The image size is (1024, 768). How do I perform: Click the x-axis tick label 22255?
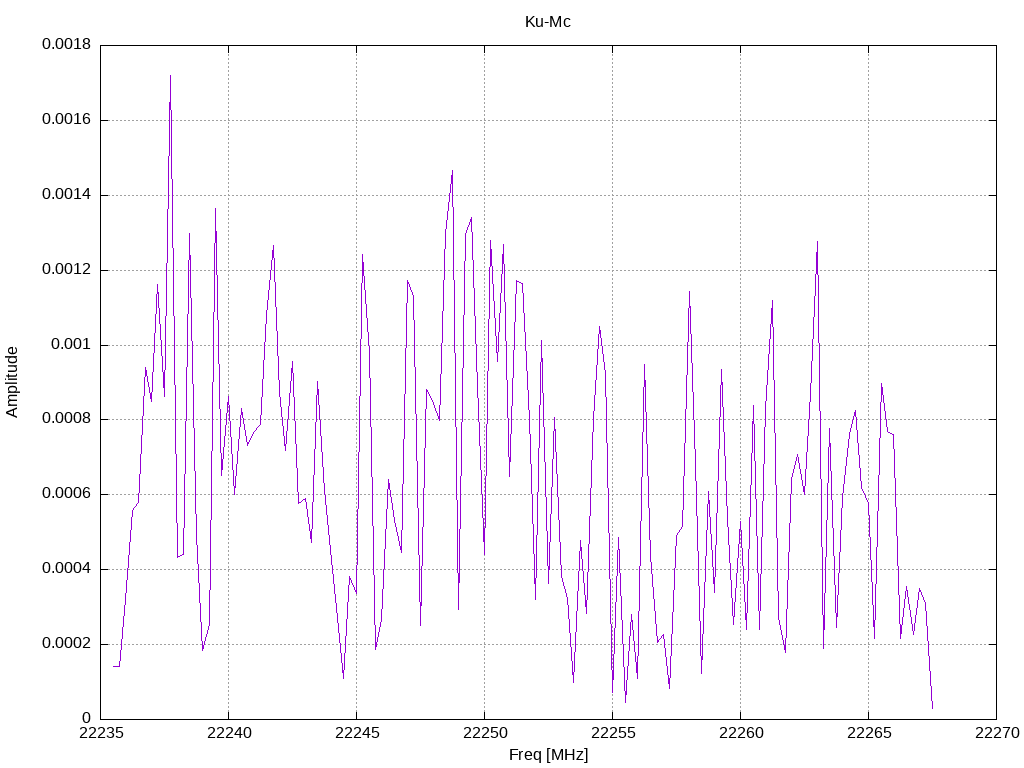613,733
